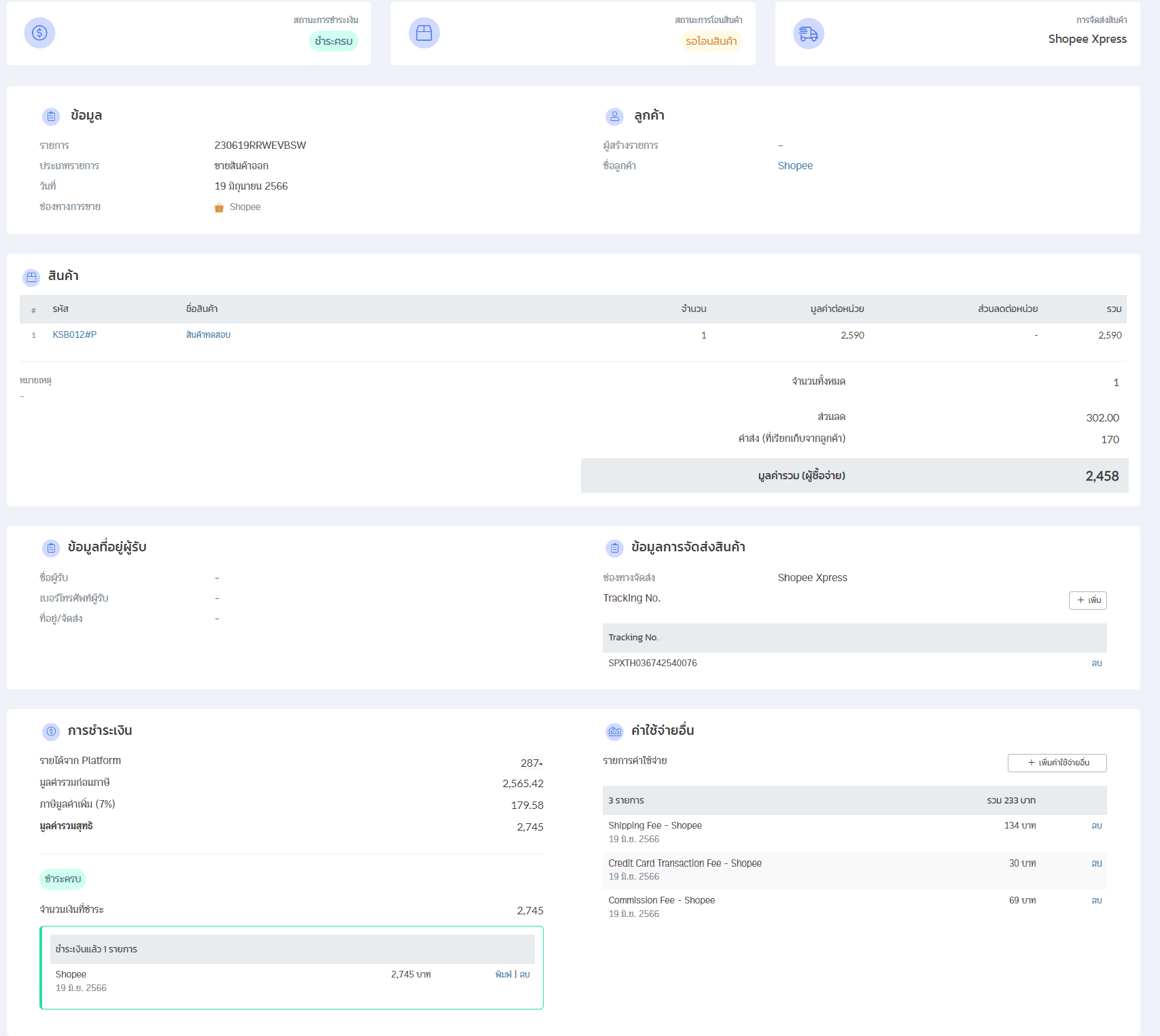This screenshot has width=1160, height=1036.
Task: Click the date 19 มิถุนายน 2566
Action: coord(251,186)
